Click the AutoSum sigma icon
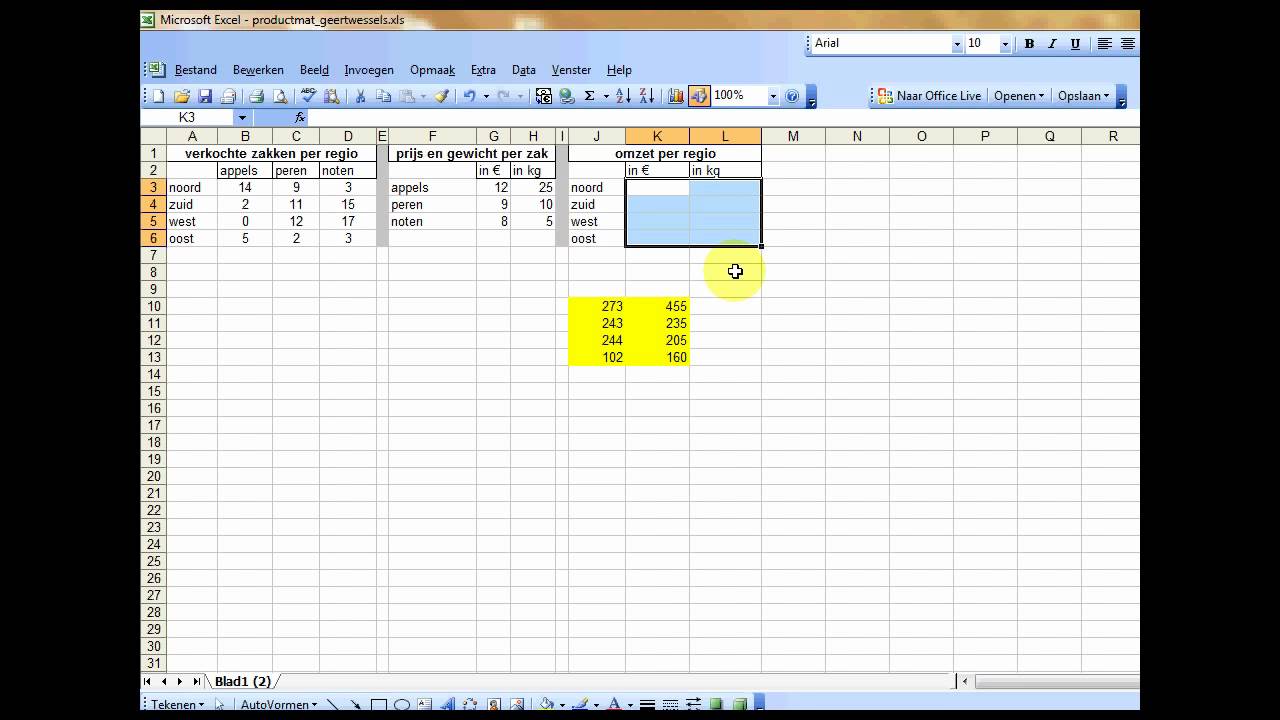This screenshot has height=720, width=1280. coord(589,96)
